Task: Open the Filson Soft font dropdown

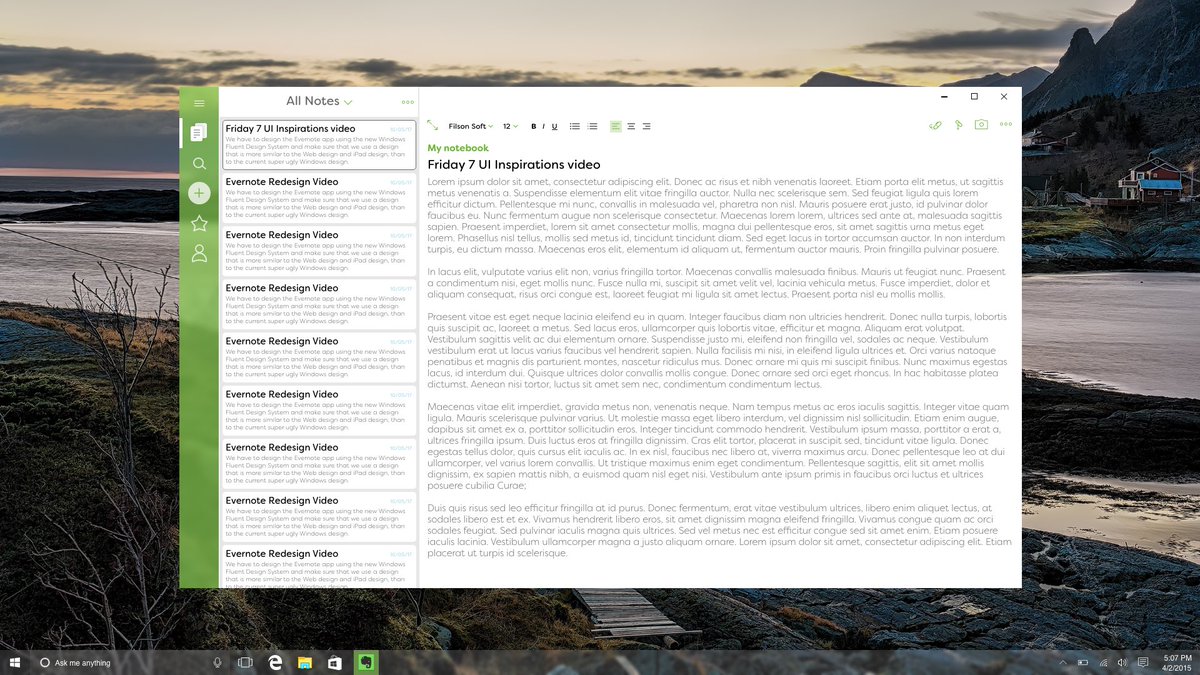Action: [x=471, y=126]
